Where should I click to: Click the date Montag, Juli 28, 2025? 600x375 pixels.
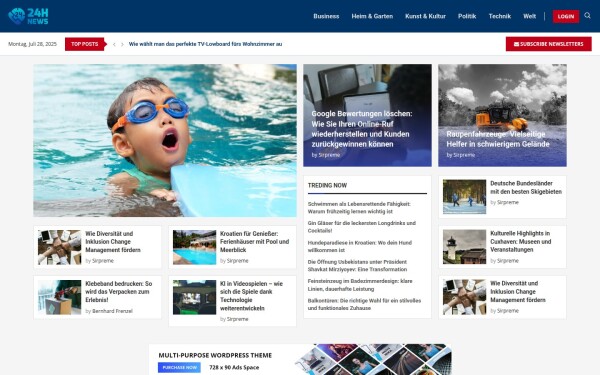[33, 44]
